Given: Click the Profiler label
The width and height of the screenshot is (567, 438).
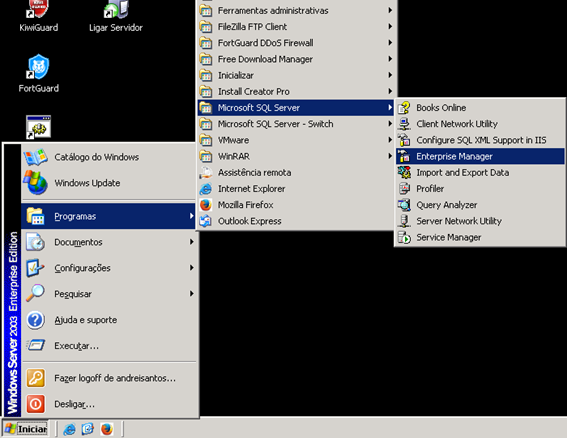Looking at the screenshot, I should (430, 188).
